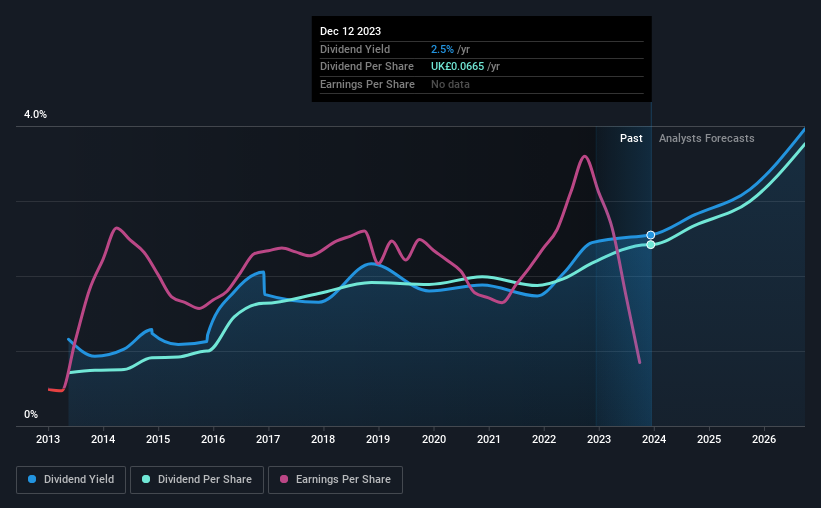Select the blue Dividend Yield data point marker
The image size is (821, 508).
651,235
